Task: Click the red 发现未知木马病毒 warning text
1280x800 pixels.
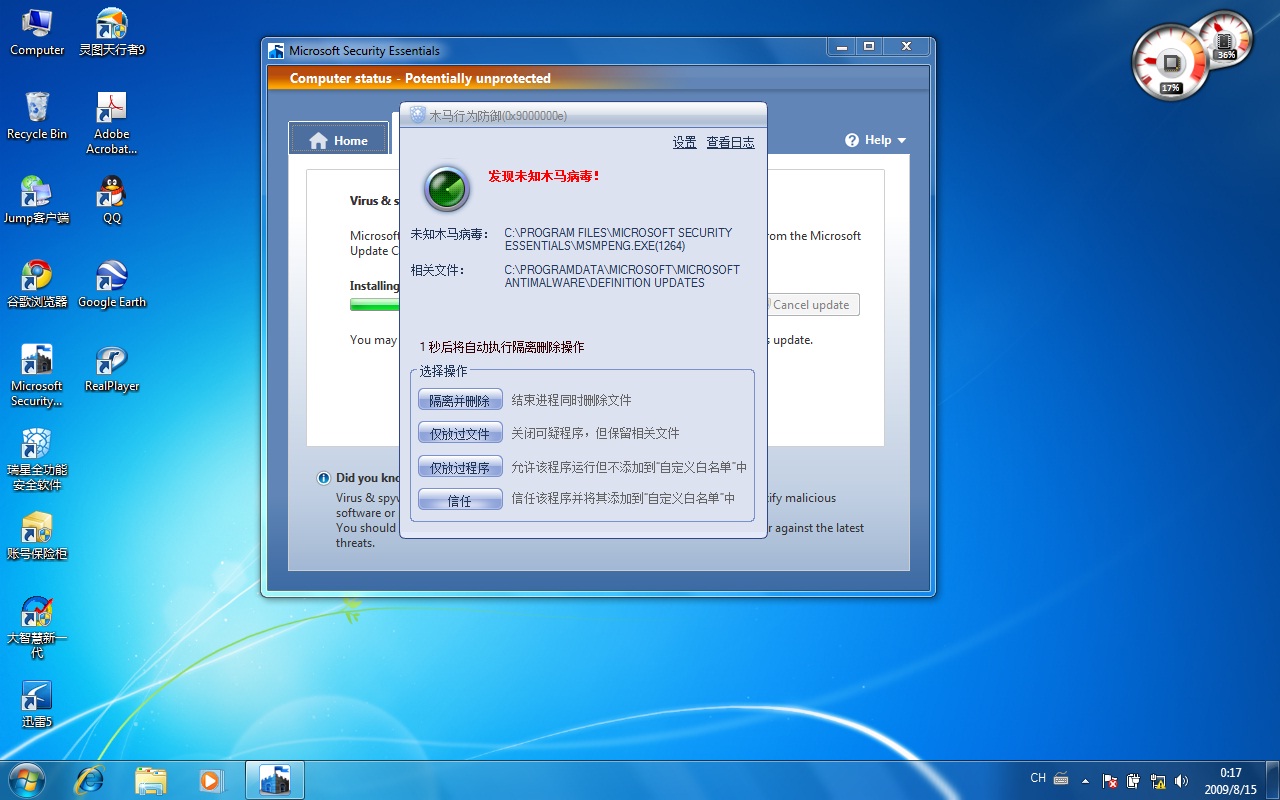Action: pos(544,176)
